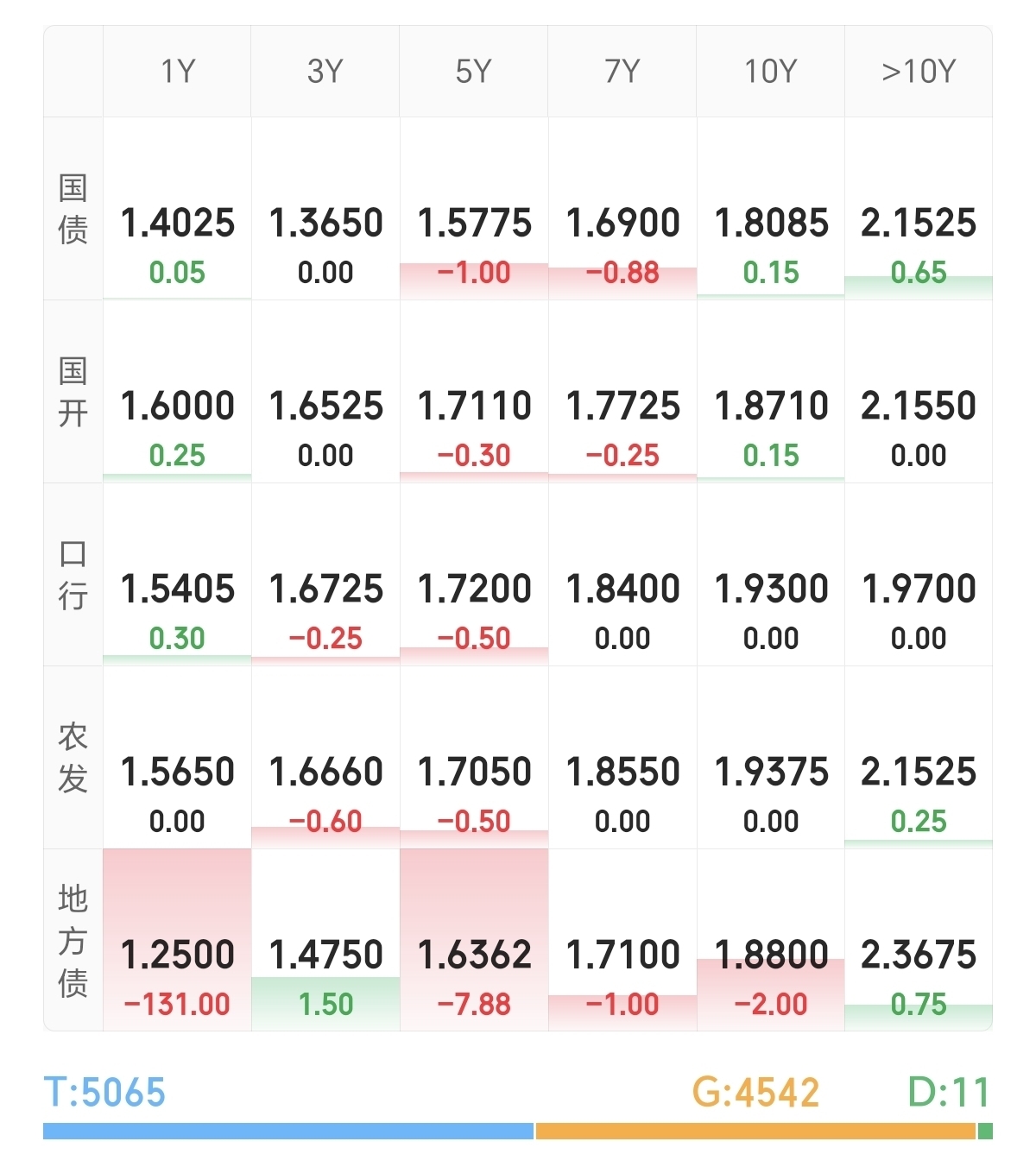The height and width of the screenshot is (1154, 1036).
Task: Tap the 地方债 5Y cell showing 1.6362
Action: pos(474,955)
